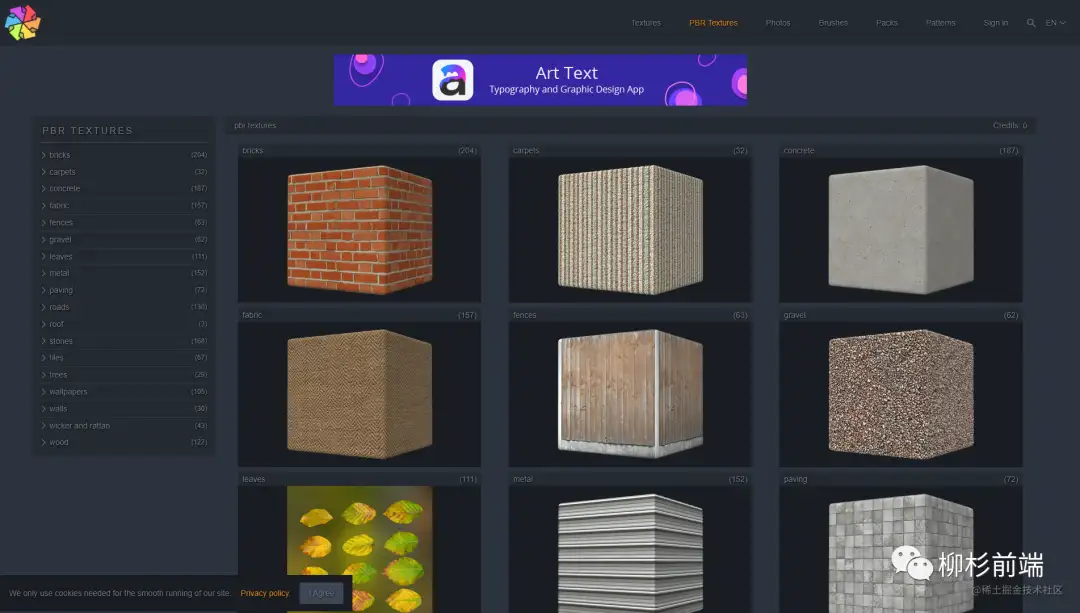1080x613 pixels.
Task: Go to the Patterns page
Action: pos(940,23)
